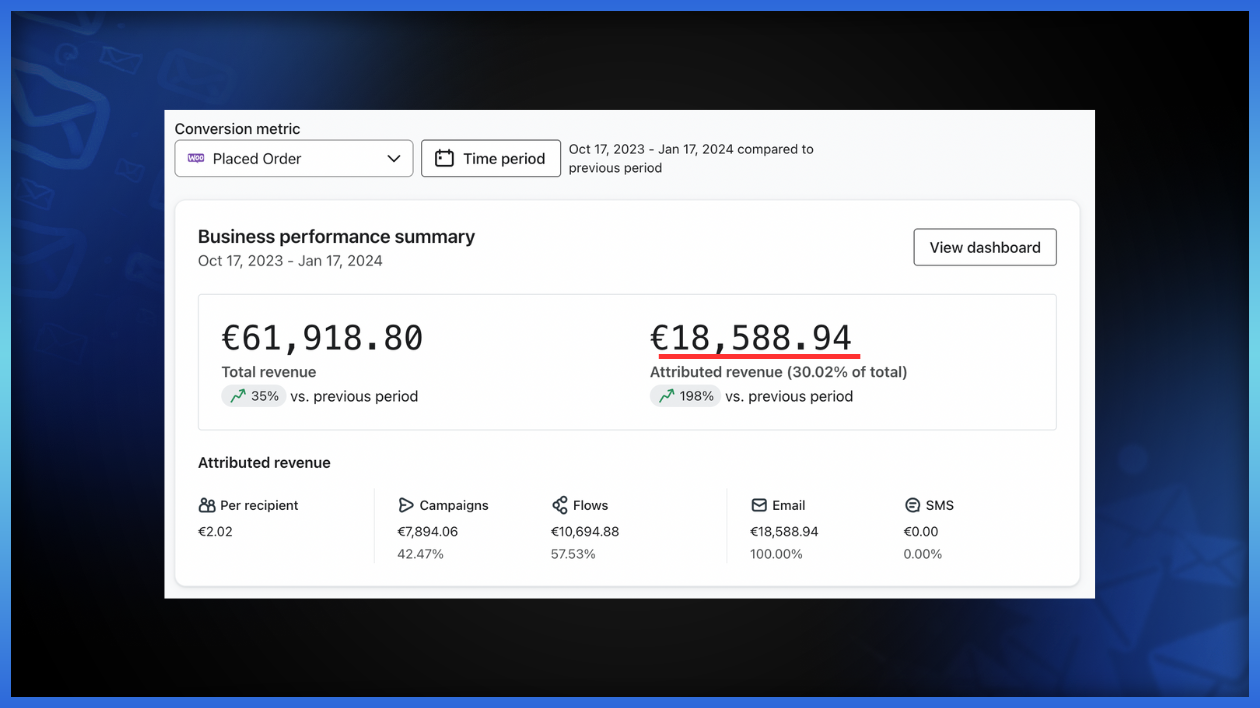Click the Flows branching icon
Viewport: 1260px width, 708px height.
(560, 505)
